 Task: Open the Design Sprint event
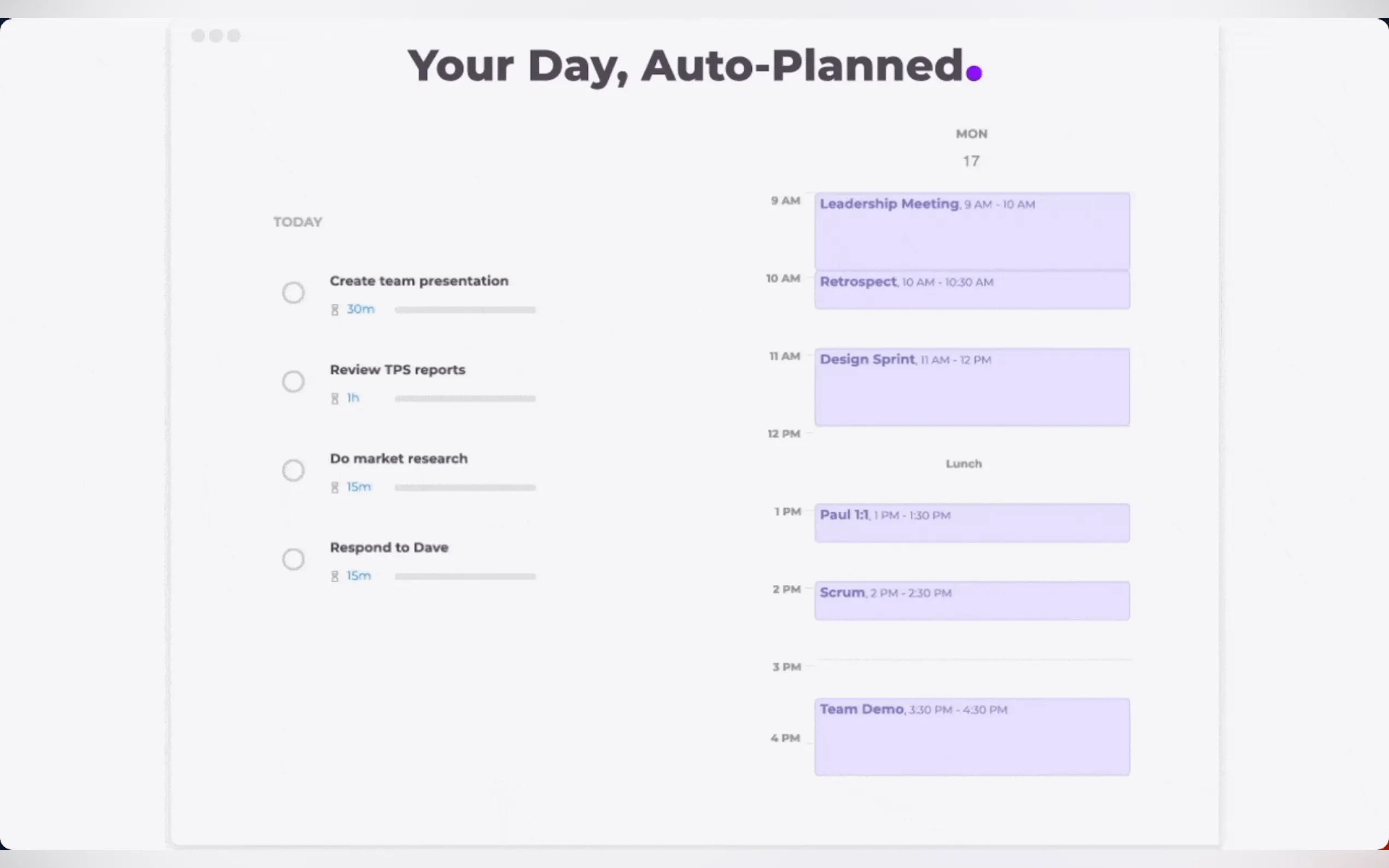[x=972, y=387]
